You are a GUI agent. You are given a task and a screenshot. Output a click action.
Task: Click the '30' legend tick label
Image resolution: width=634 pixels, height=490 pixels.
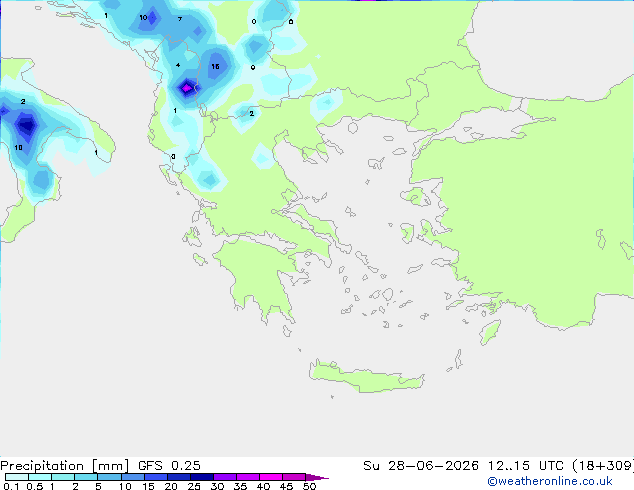(x=217, y=486)
